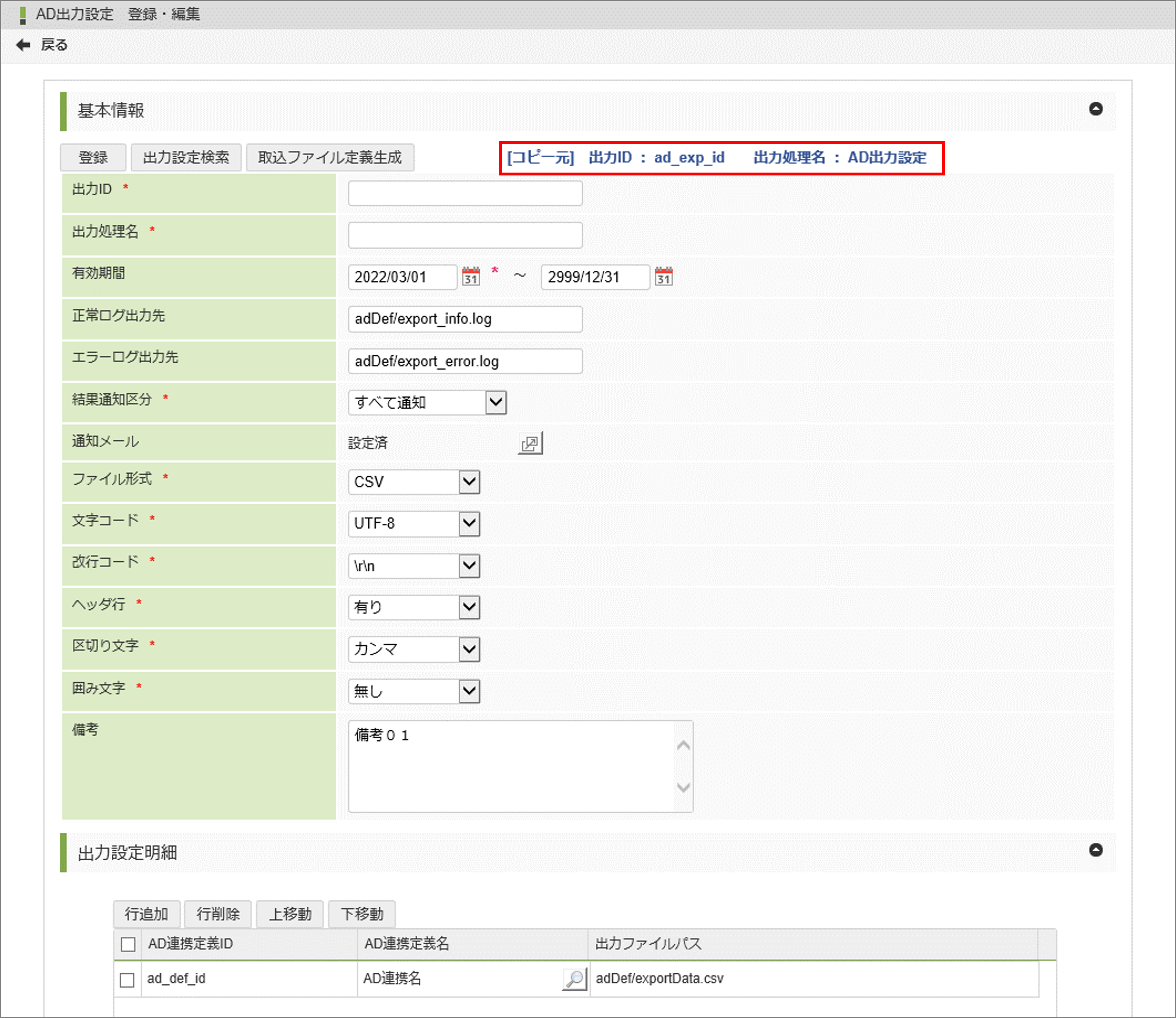Open the 通知メール settings popup icon
This screenshot has width=1176, height=1018.
tap(530, 443)
